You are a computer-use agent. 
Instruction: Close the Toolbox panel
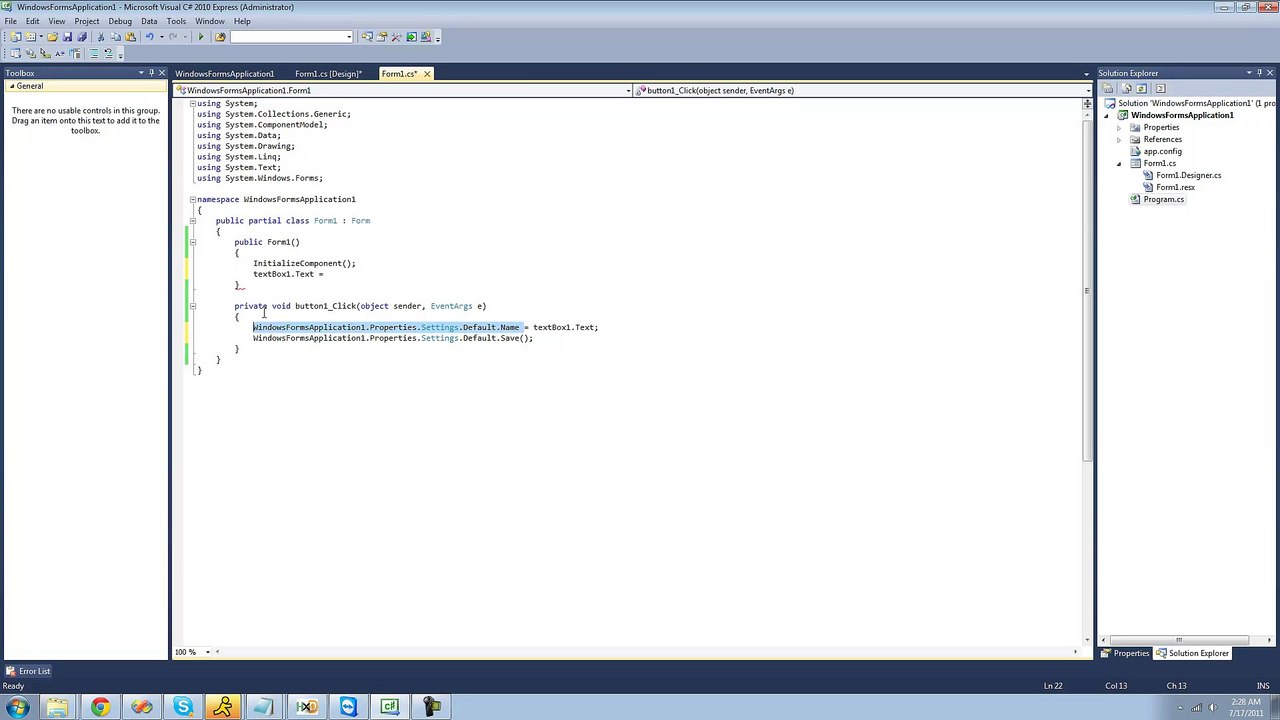162,73
